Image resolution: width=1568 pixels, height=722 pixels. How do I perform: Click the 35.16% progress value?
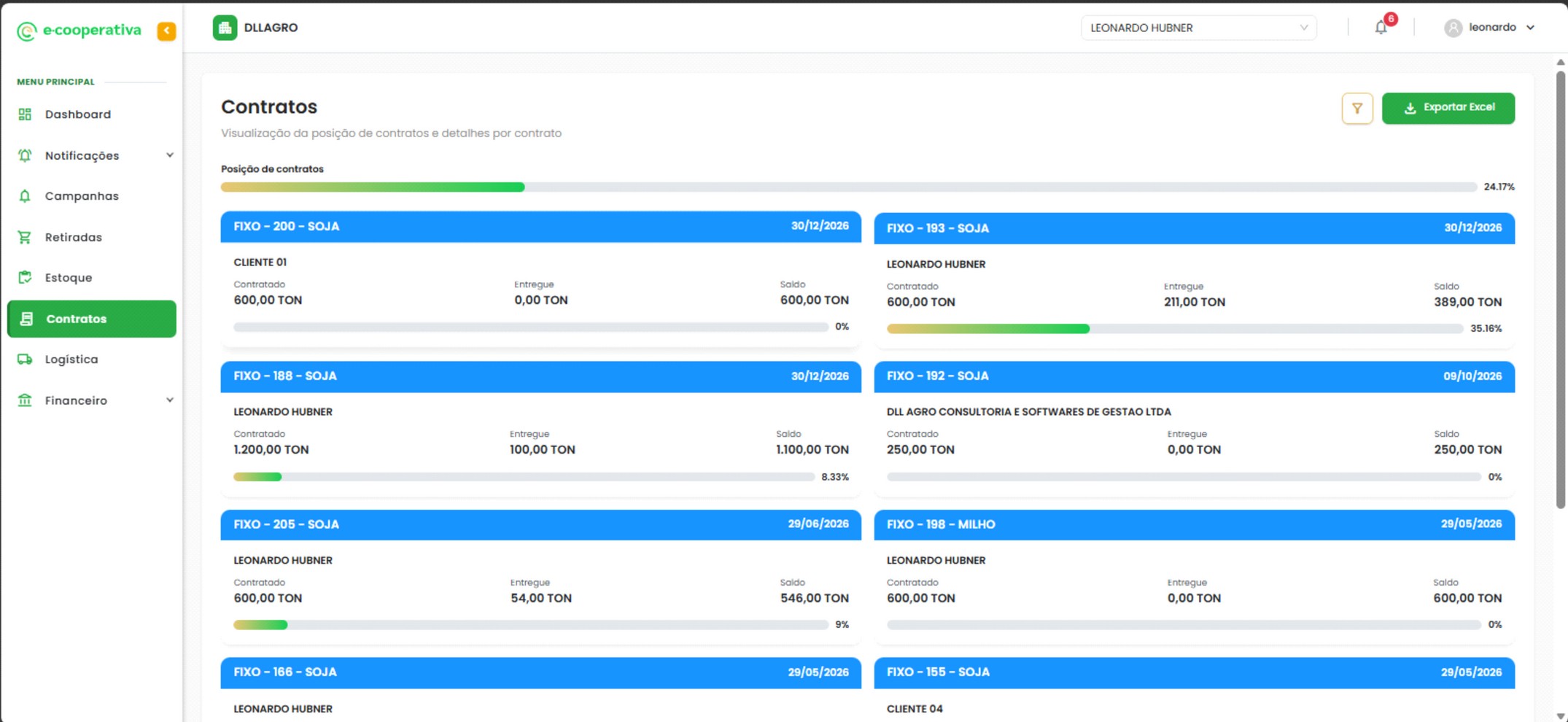(x=1486, y=329)
